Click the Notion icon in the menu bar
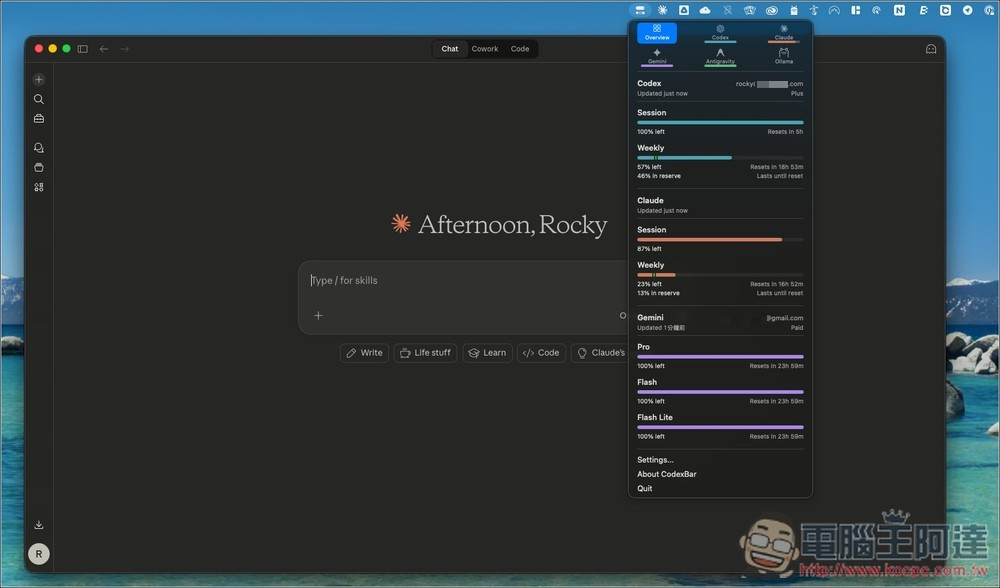 [x=899, y=10]
